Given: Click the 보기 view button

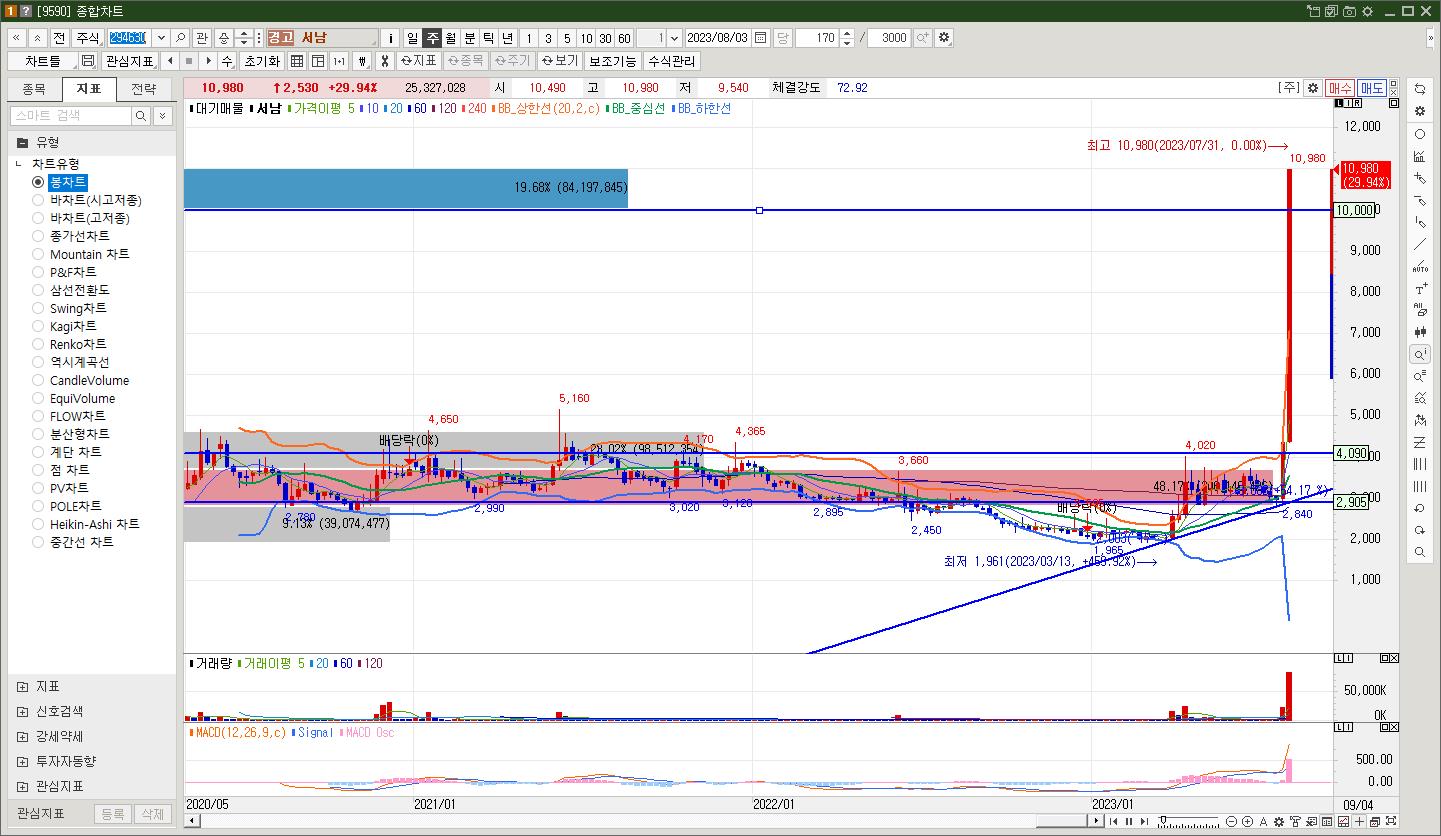Looking at the screenshot, I should click(x=560, y=61).
